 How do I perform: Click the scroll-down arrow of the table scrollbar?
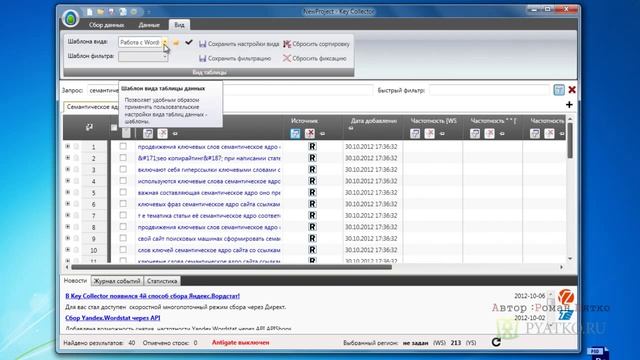coord(570,259)
